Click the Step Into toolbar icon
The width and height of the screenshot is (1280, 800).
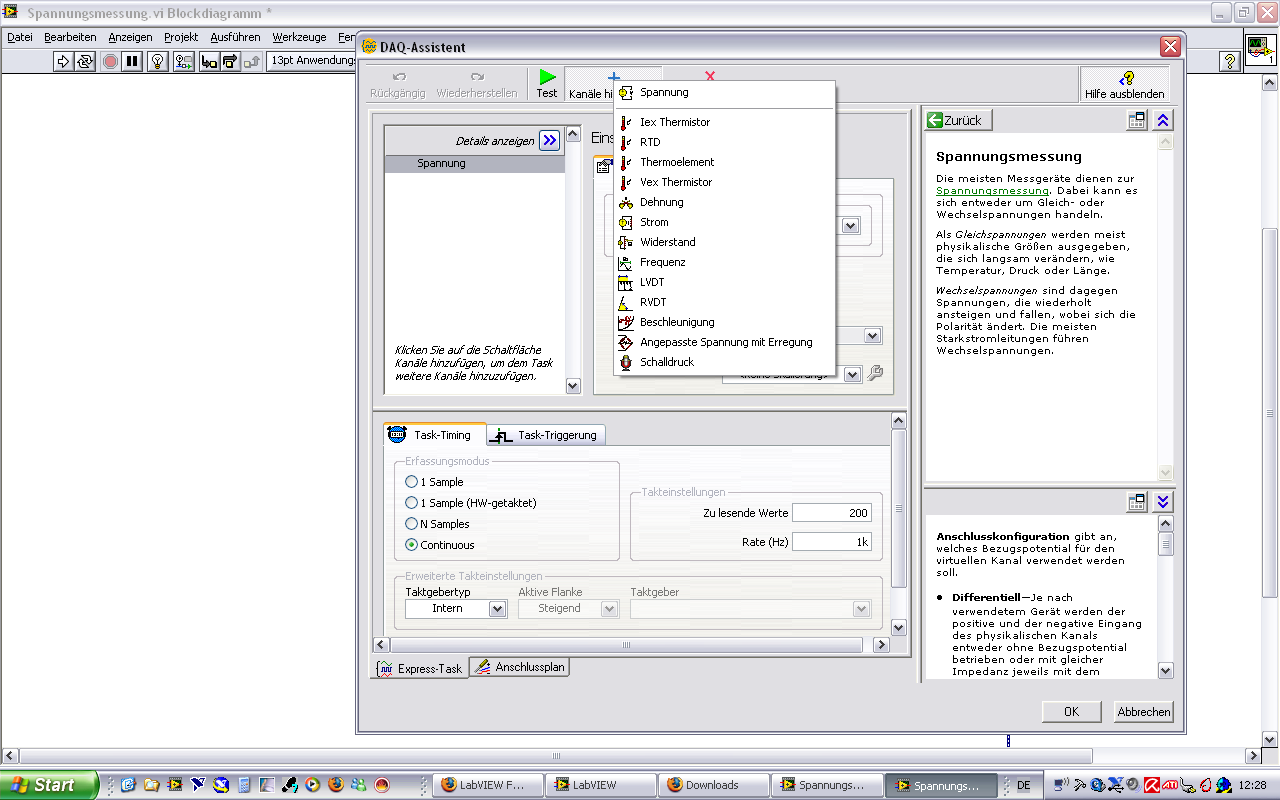209,61
